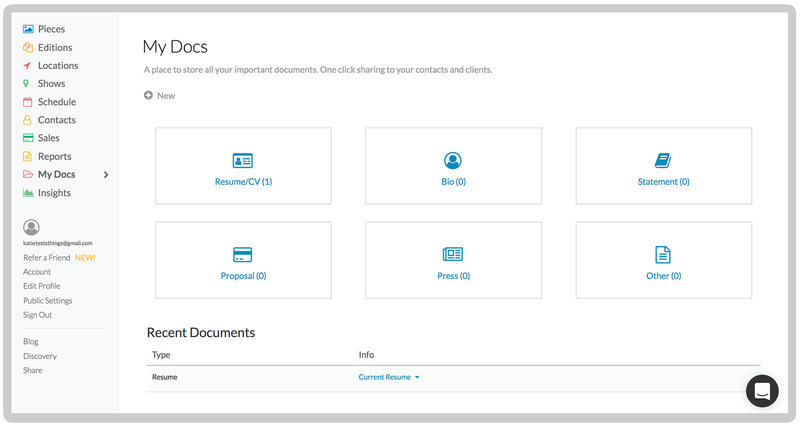The width and height of the screenshot is (800, 428).
Task: Click the Pieces image icon in sidebar
Action: click(x=28, y=29)
